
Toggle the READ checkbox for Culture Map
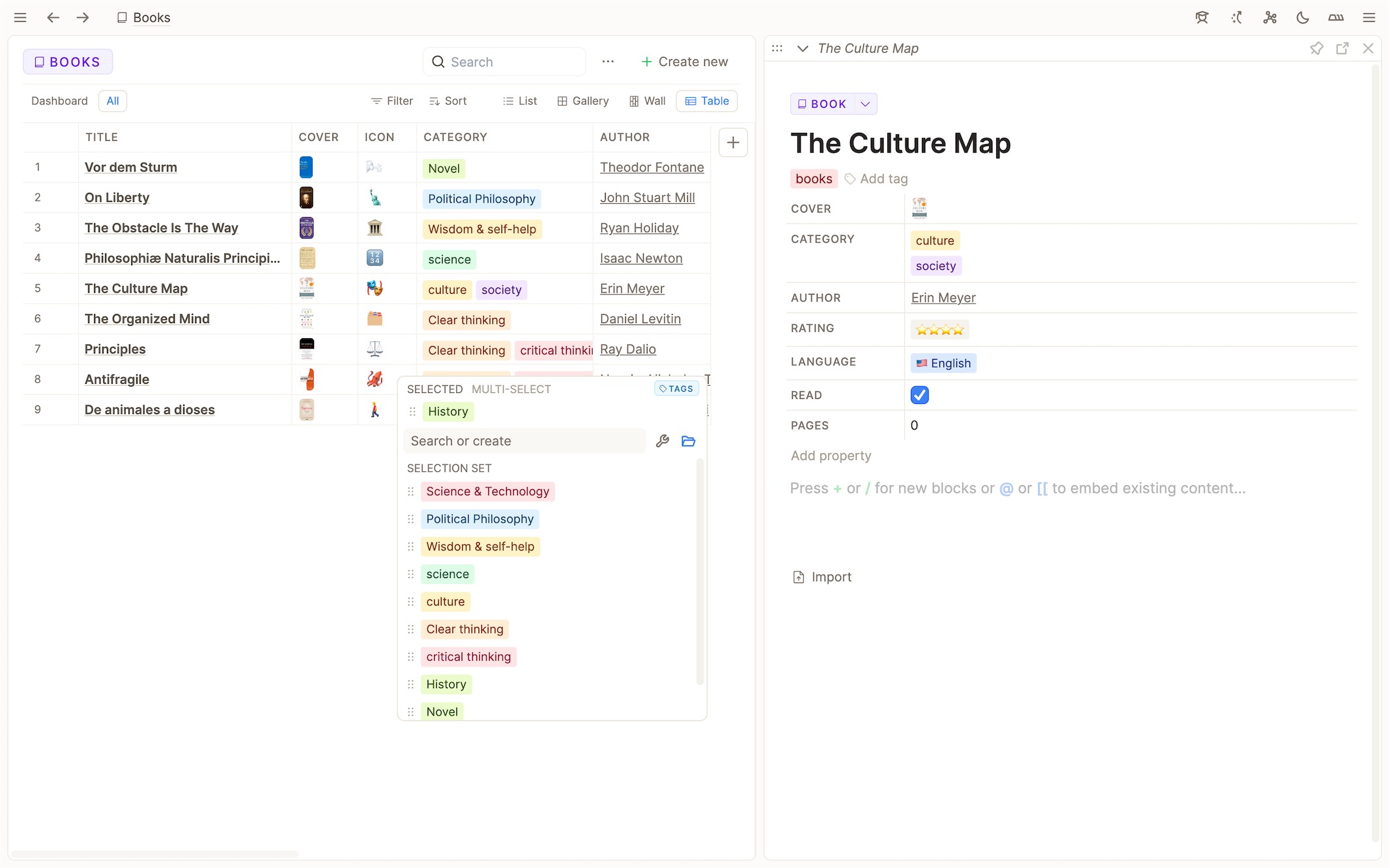click(x=919, y=394)
